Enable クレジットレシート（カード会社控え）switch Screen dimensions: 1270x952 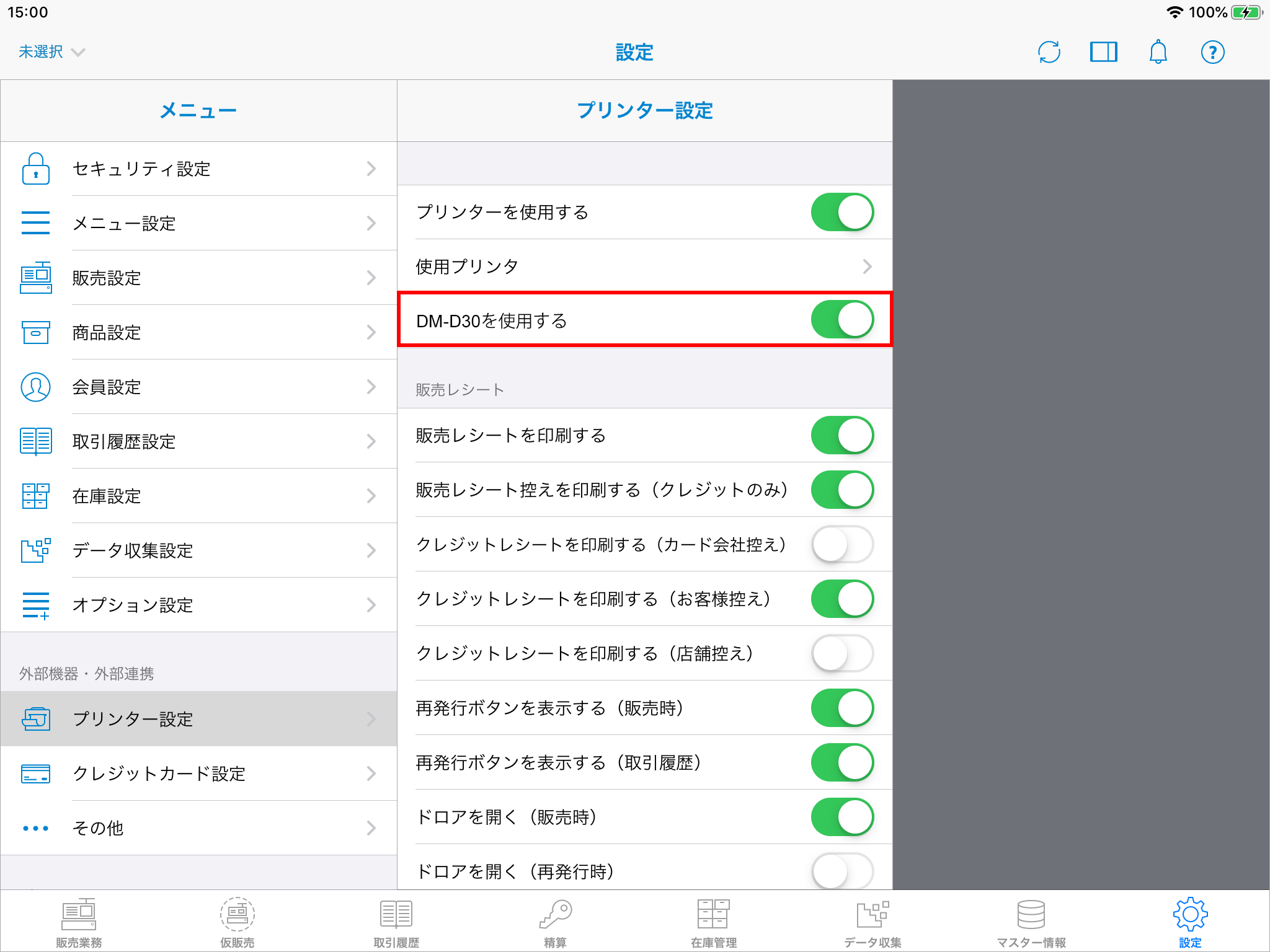coord(843,544)
